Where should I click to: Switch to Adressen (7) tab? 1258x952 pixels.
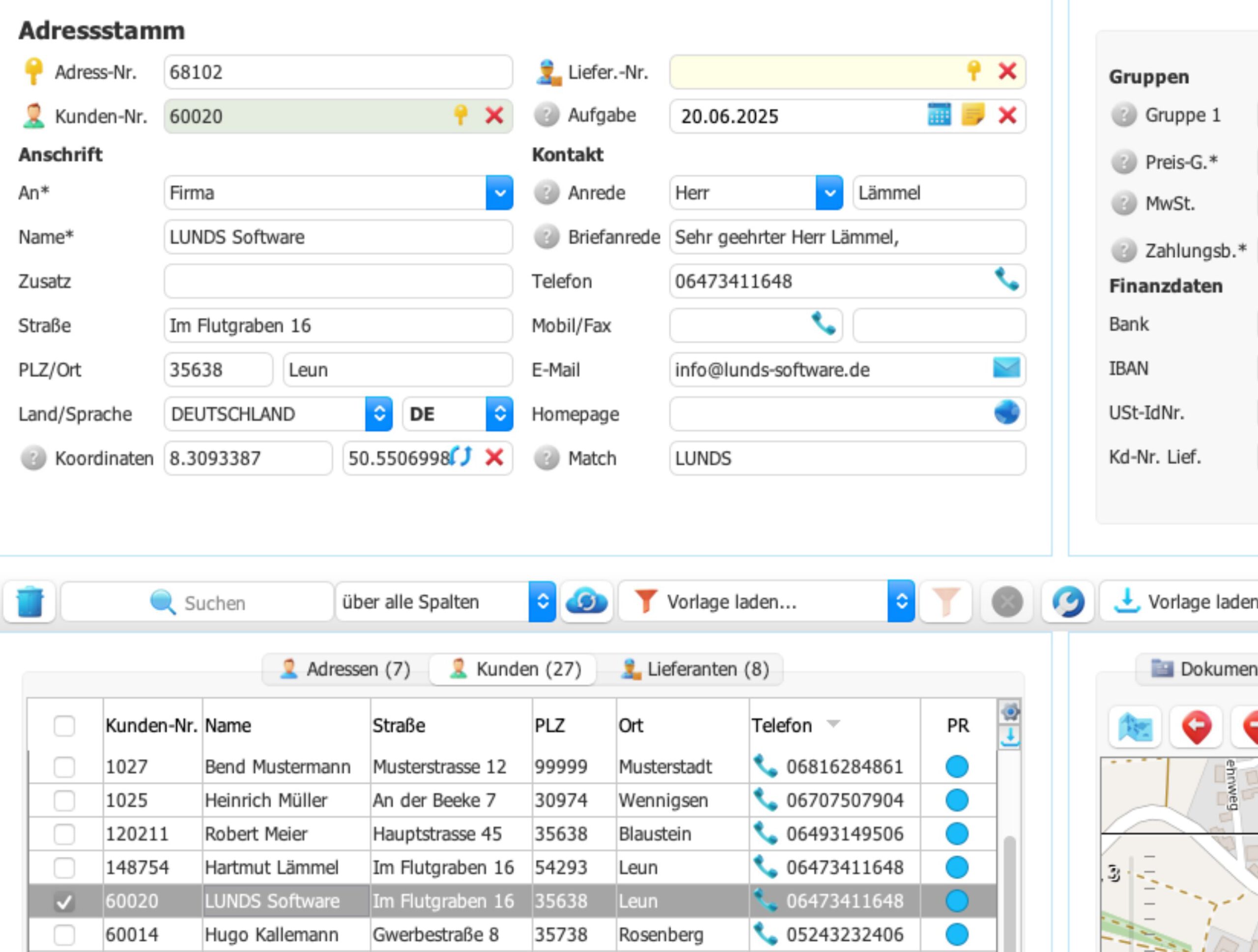click(x=345, y=669)
